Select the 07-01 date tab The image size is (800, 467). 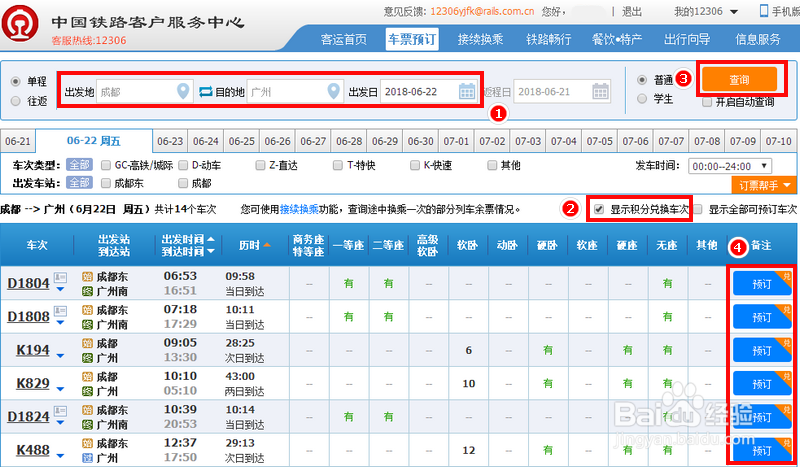coord(456,141)
